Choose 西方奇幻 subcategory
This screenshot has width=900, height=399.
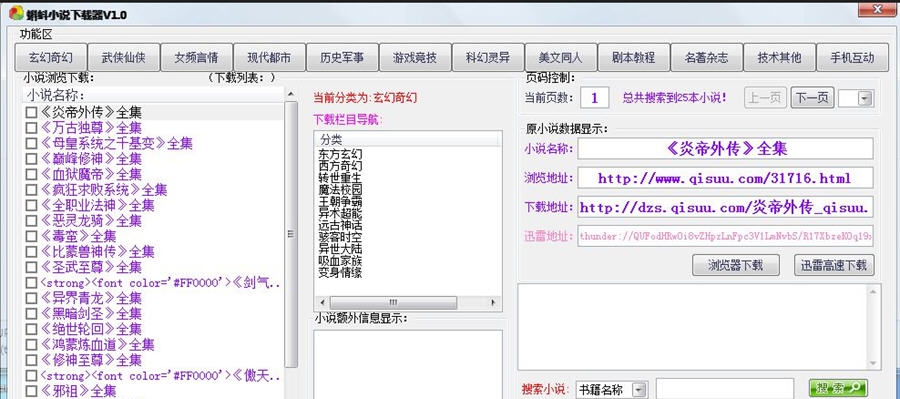tap(340, 166)
